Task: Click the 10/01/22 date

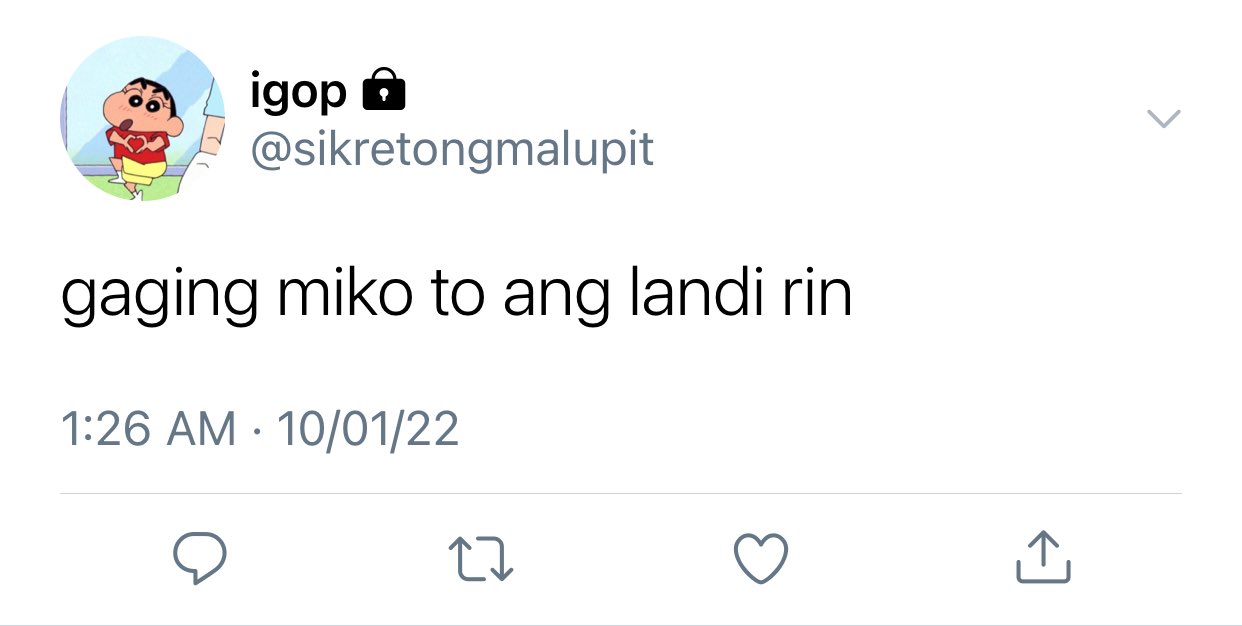Action: tap(367, 429)
